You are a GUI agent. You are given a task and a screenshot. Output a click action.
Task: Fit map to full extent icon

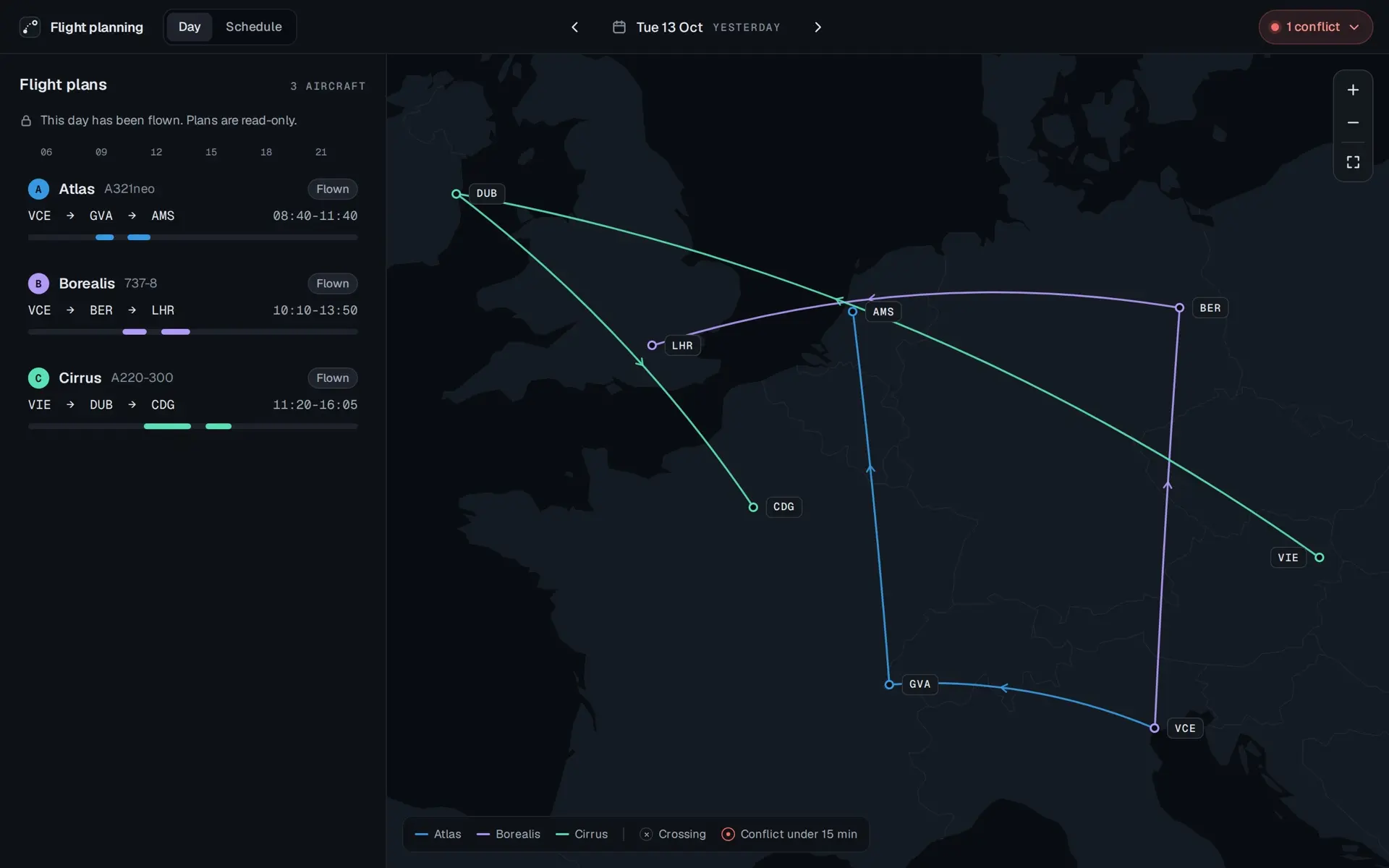(1353, 162)
